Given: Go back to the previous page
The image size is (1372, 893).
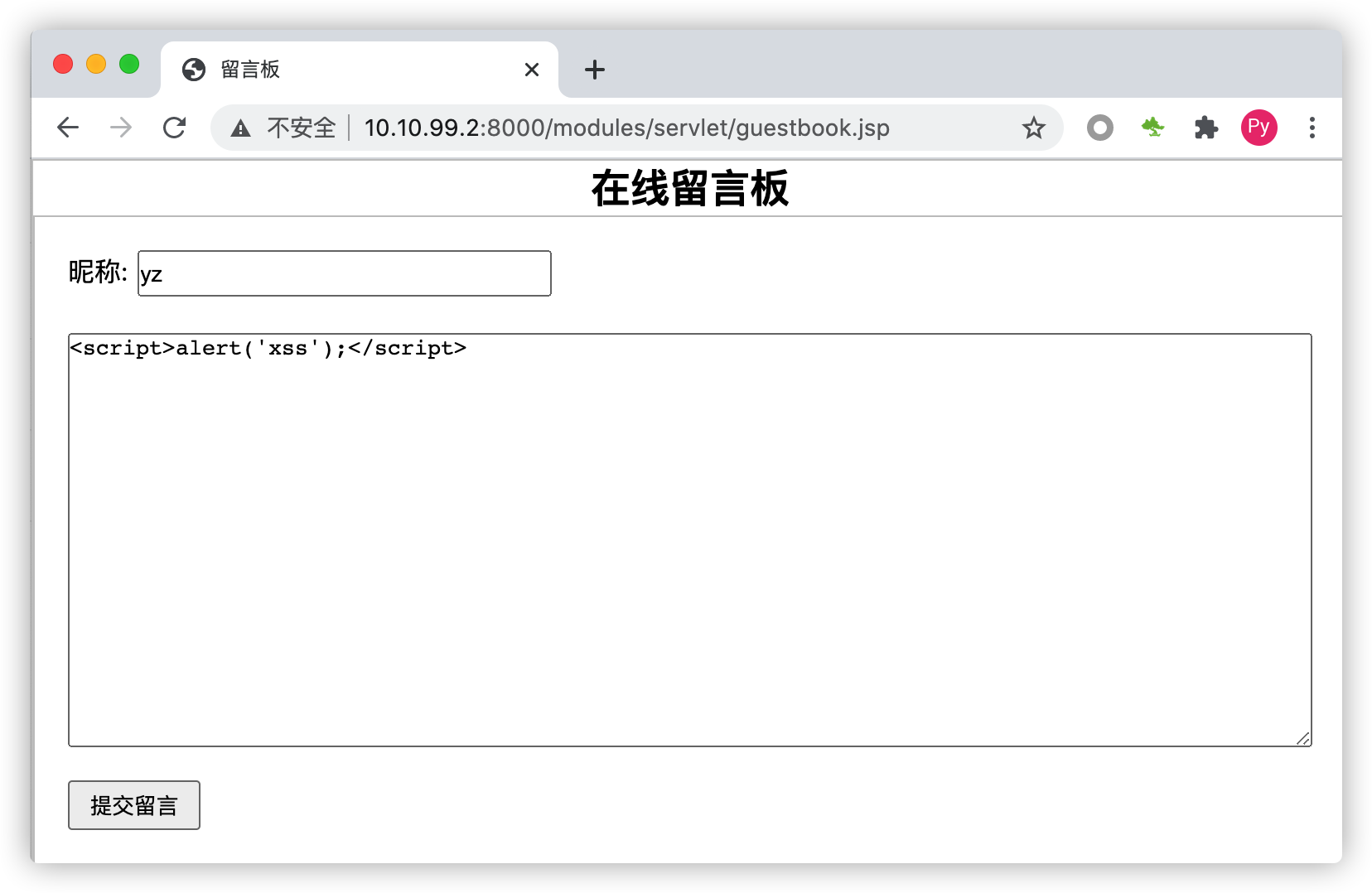Looking at the screenshot, I should pyautogui.click(x=68, y=128).
